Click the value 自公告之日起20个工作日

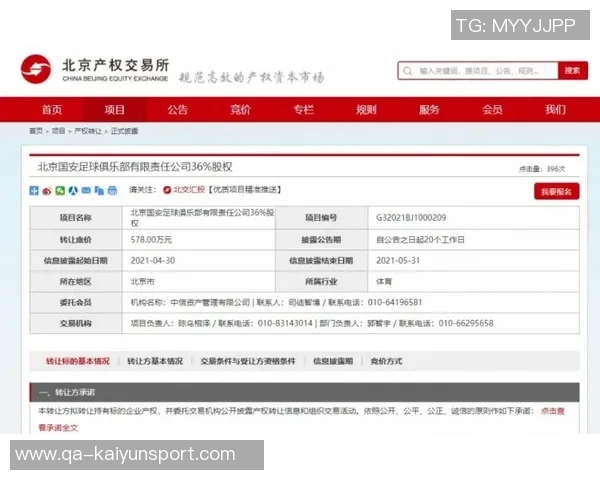(420, 240)
